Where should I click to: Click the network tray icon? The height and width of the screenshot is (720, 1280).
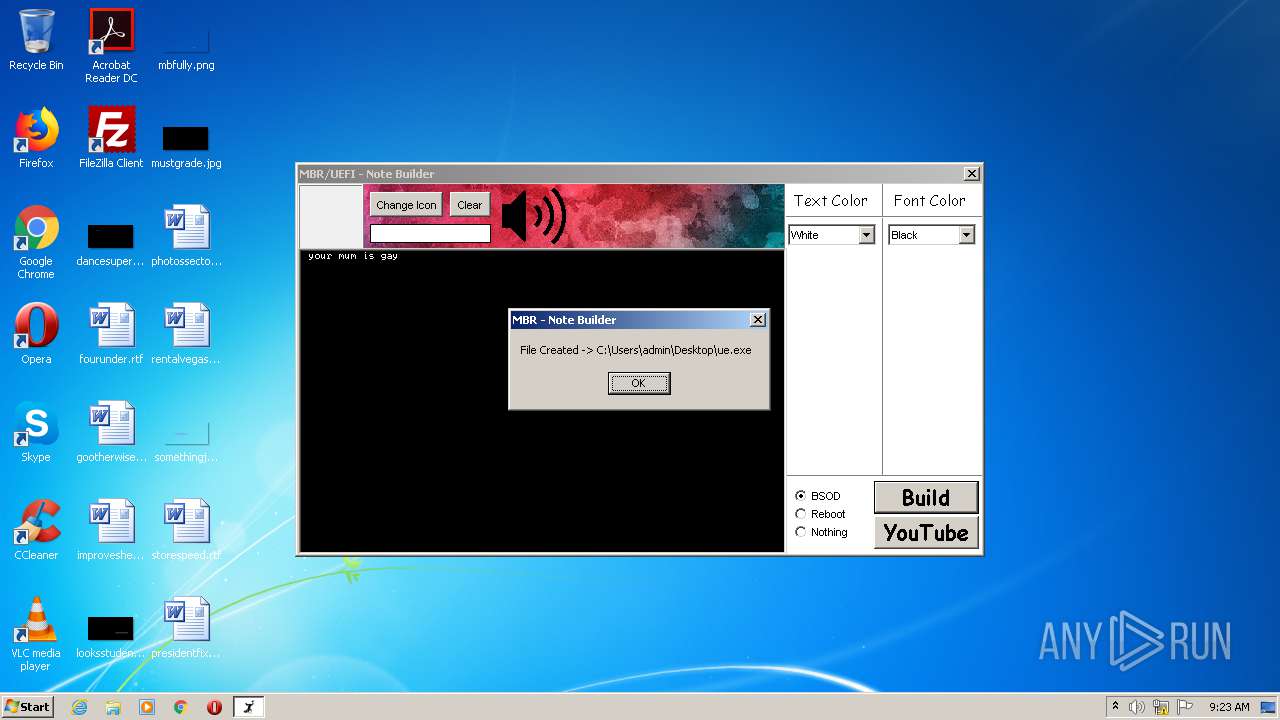coord(1161,707)
